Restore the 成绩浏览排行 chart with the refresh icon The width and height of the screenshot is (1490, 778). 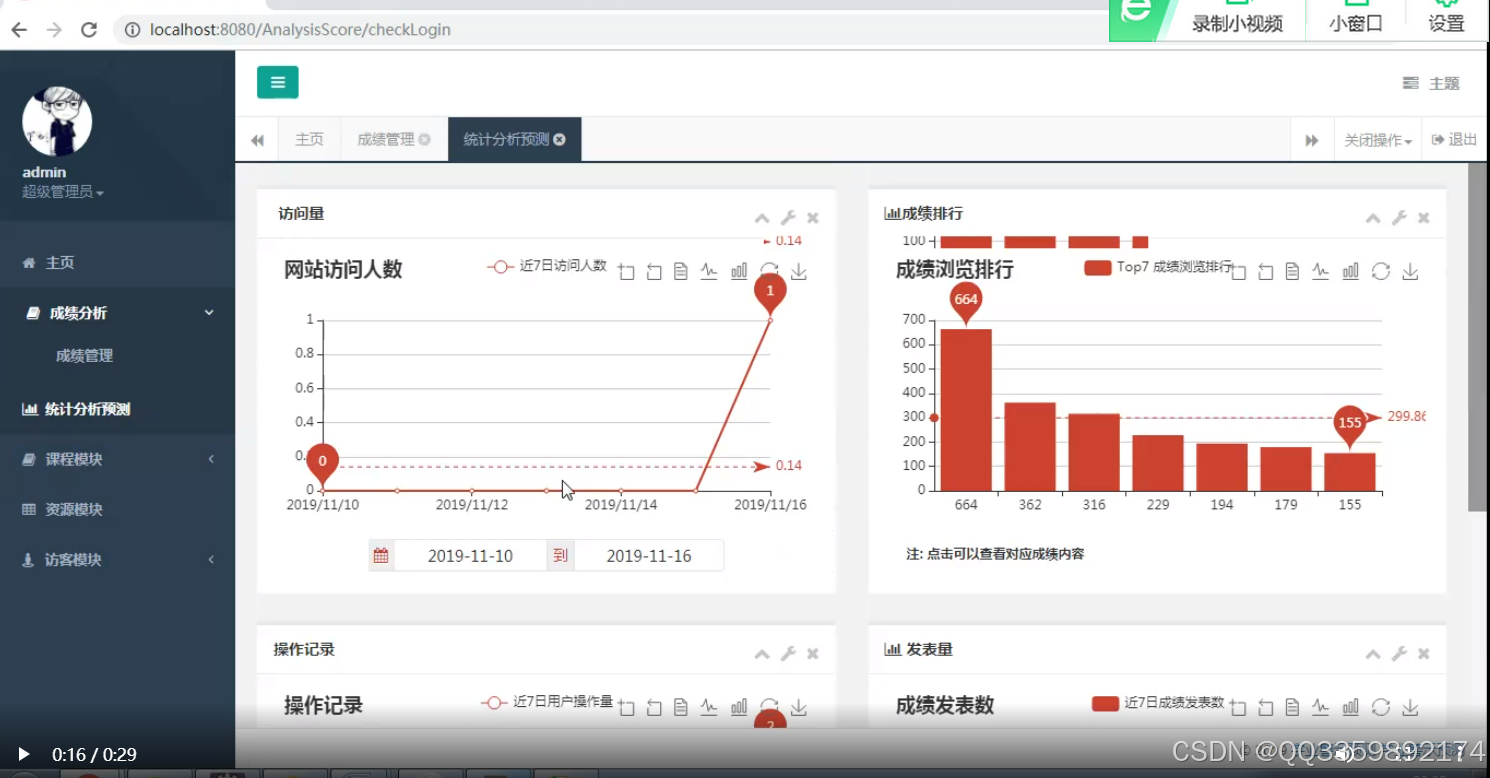pos(1381,271)
